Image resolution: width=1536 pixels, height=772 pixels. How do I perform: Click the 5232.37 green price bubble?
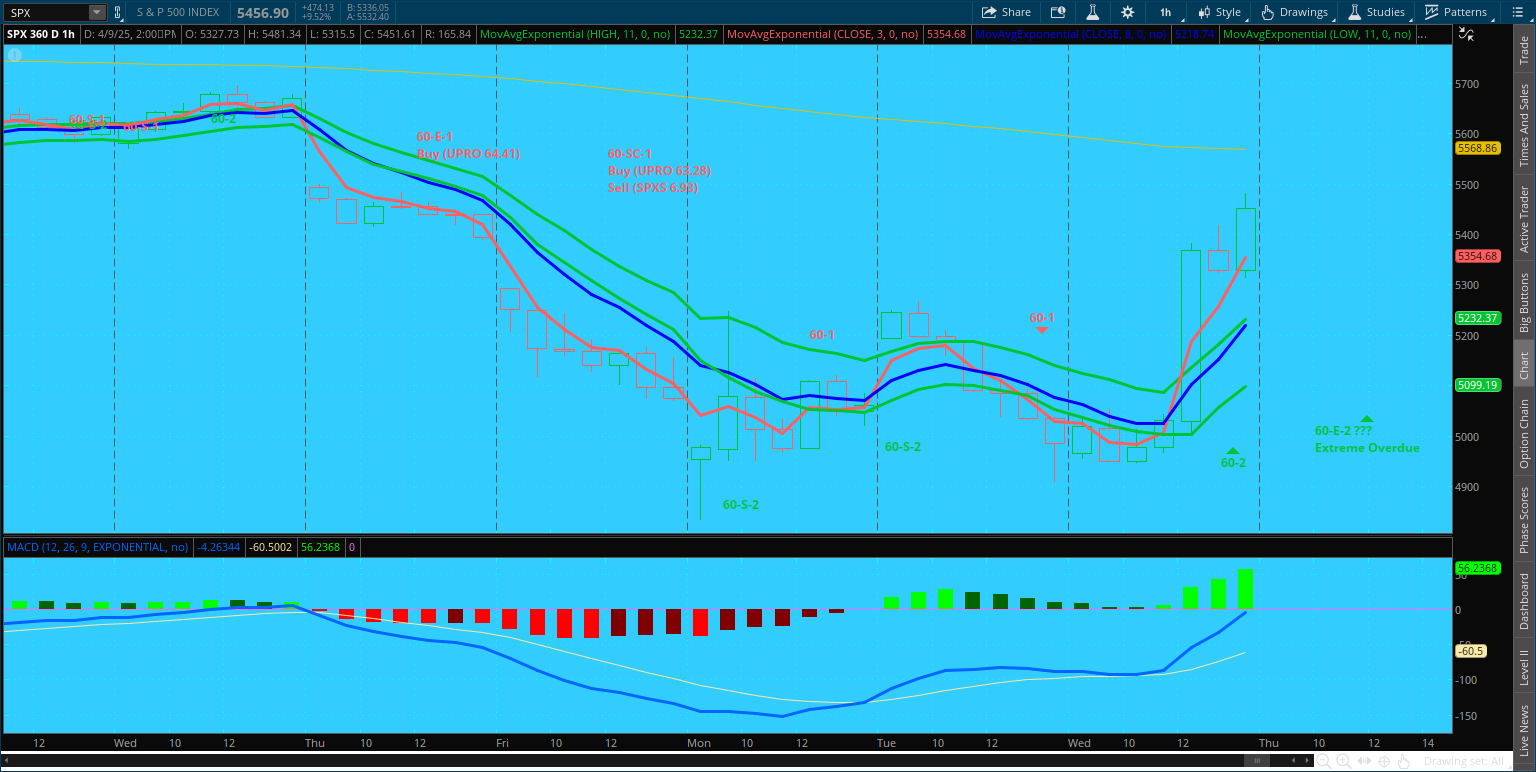(1478, 318)
